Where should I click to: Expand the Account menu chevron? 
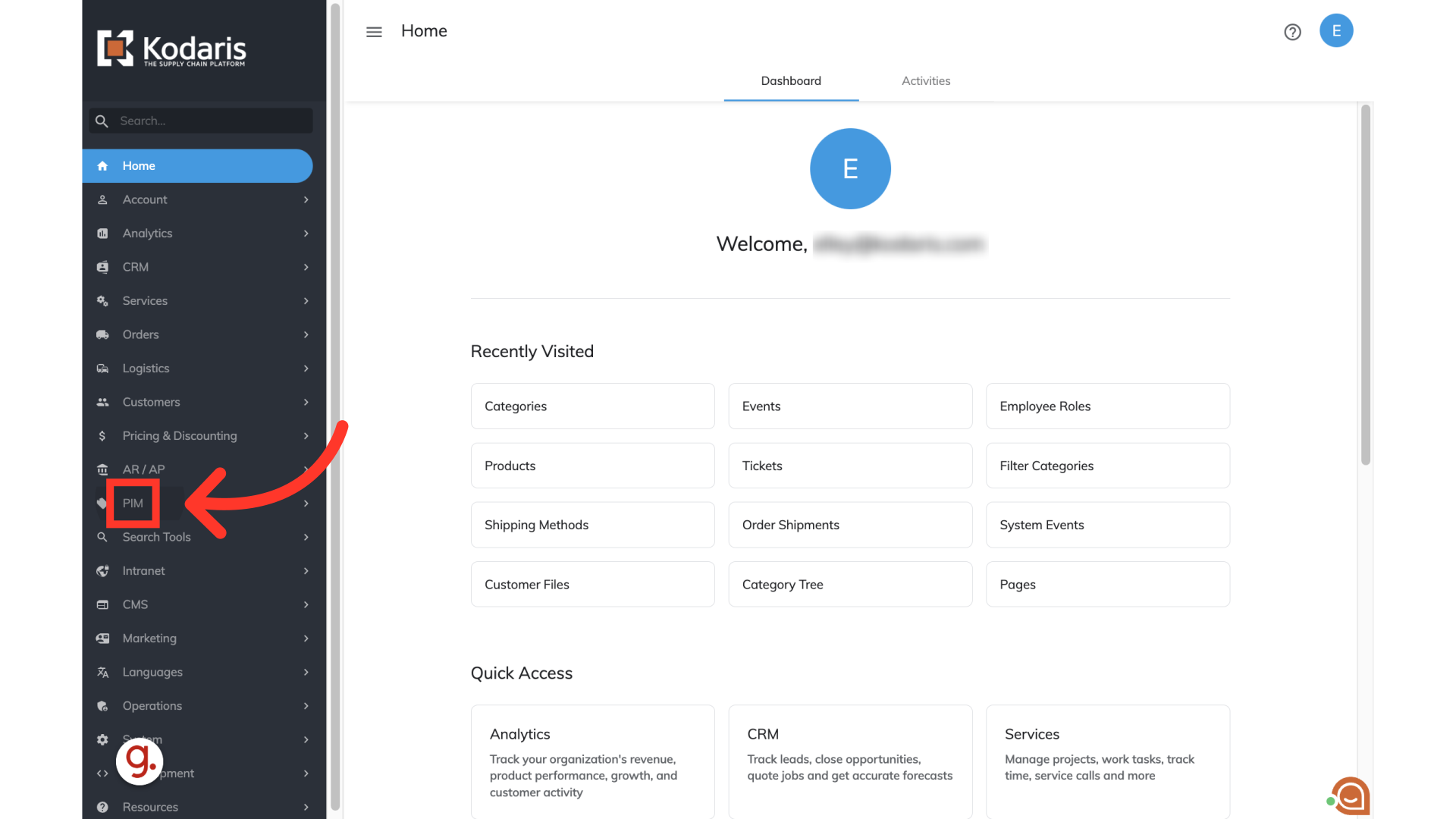coord(306,199)
